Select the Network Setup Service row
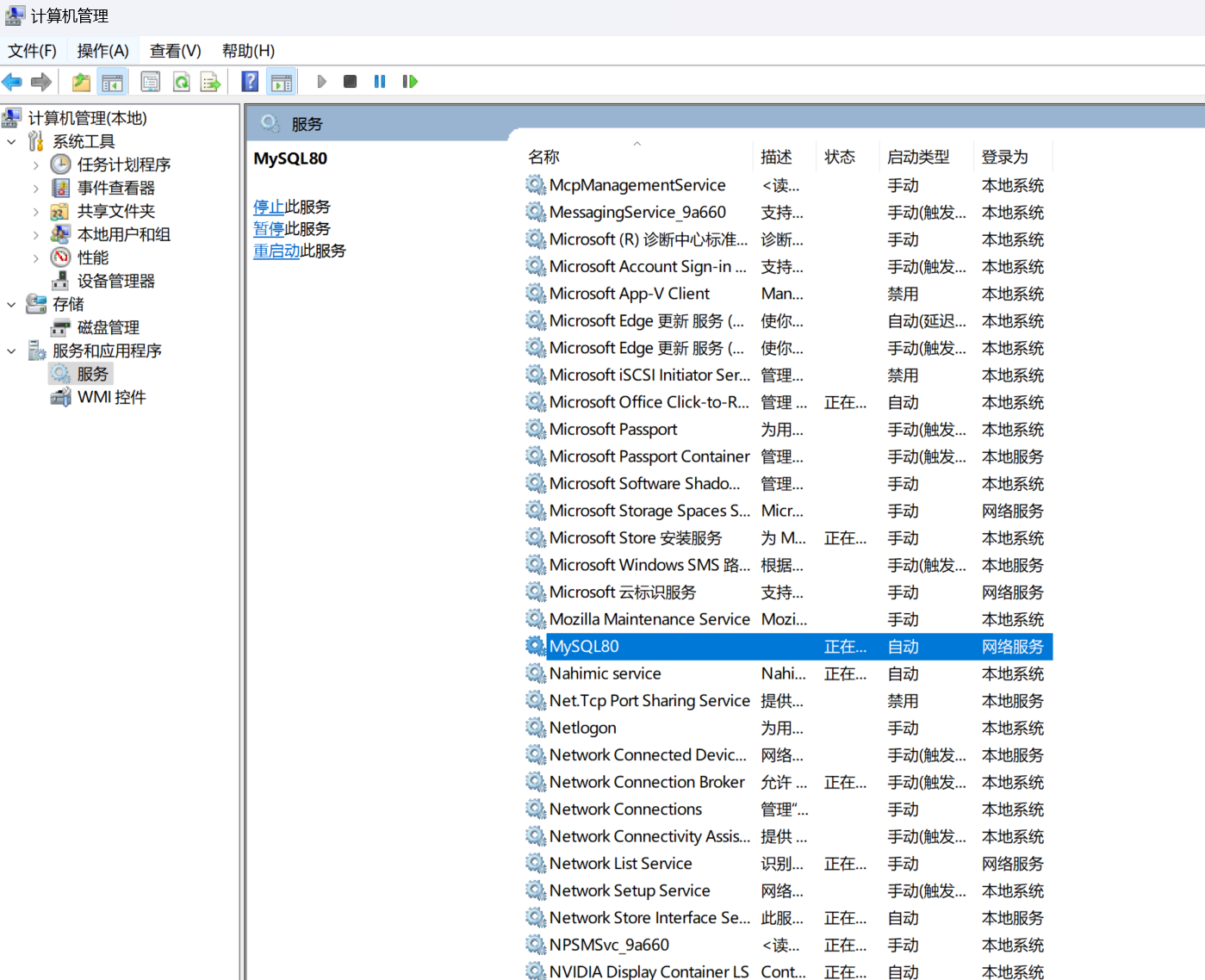Screen dimensions: 1205x980 788,890
